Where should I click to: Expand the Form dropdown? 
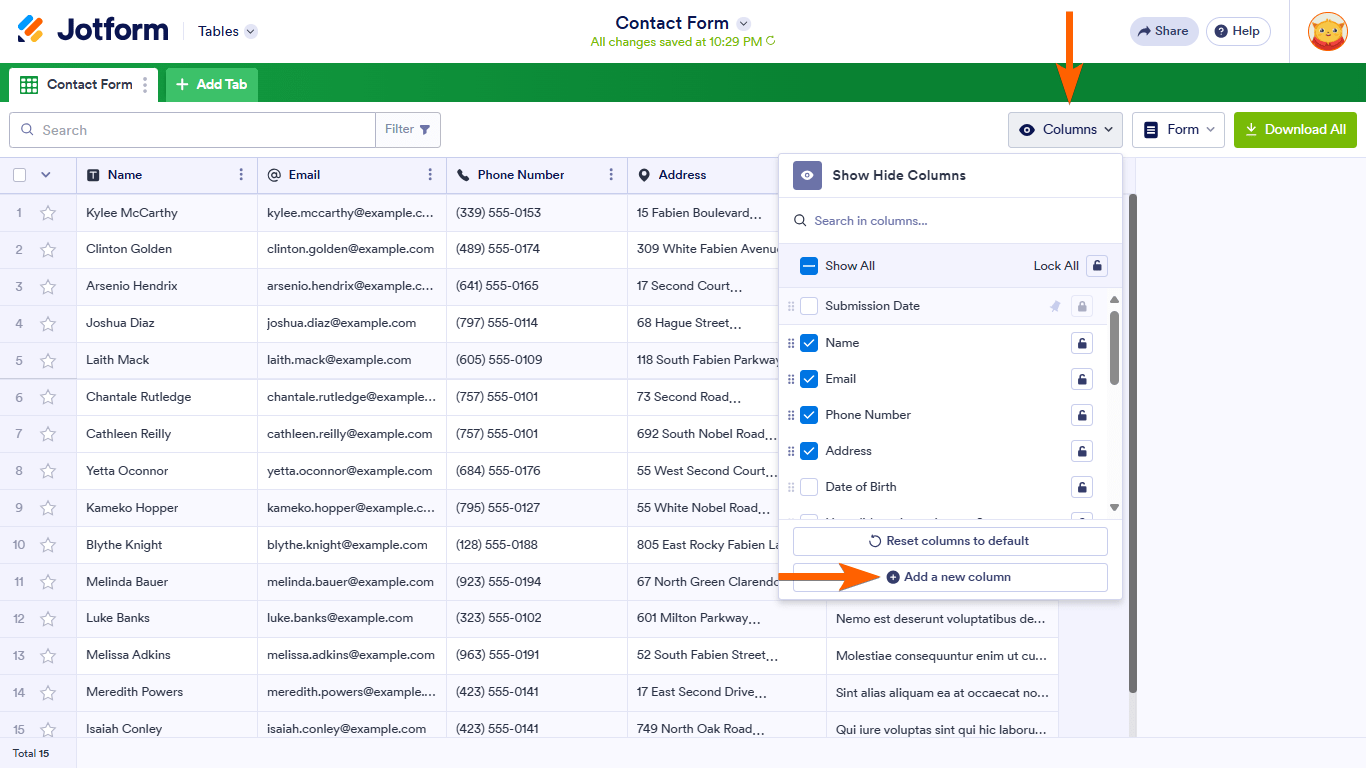pyautogui.click(x=1178, y=130)
